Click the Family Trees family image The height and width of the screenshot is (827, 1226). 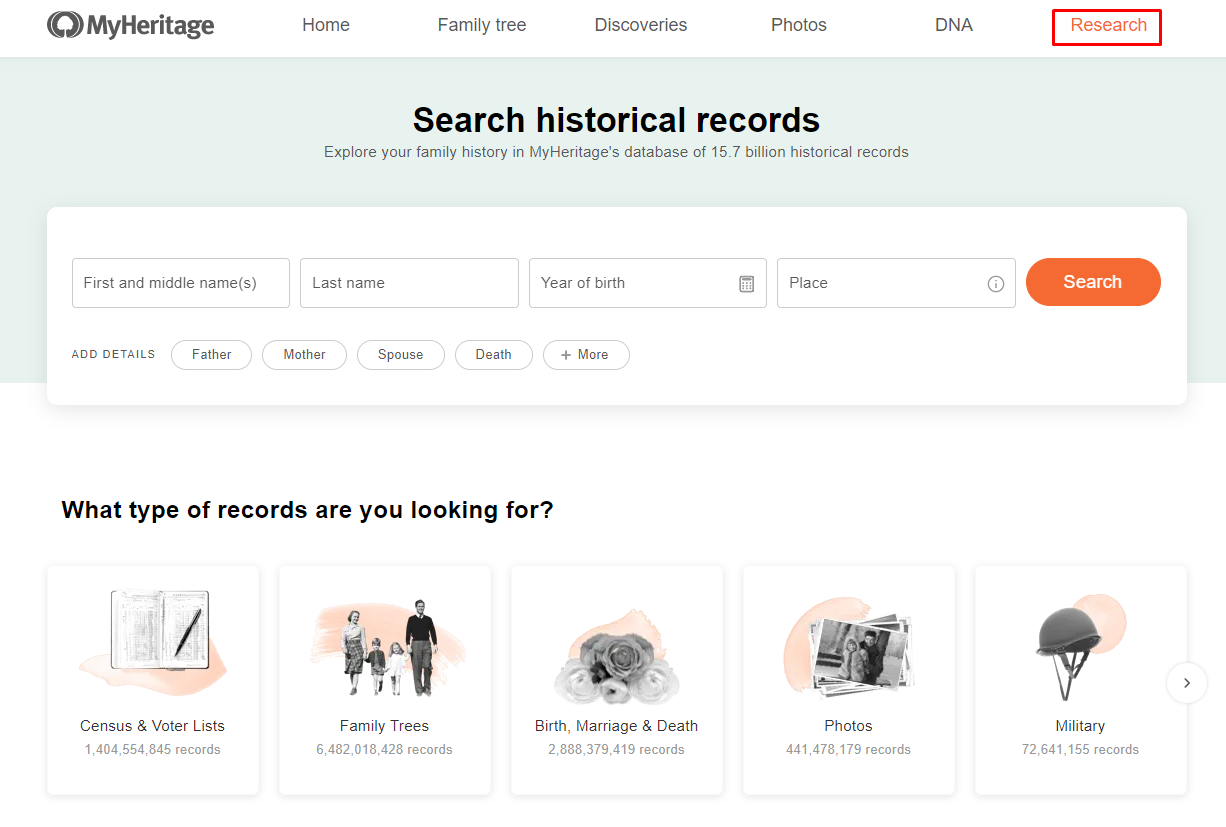pyautogui.click(x=385, y=648)
